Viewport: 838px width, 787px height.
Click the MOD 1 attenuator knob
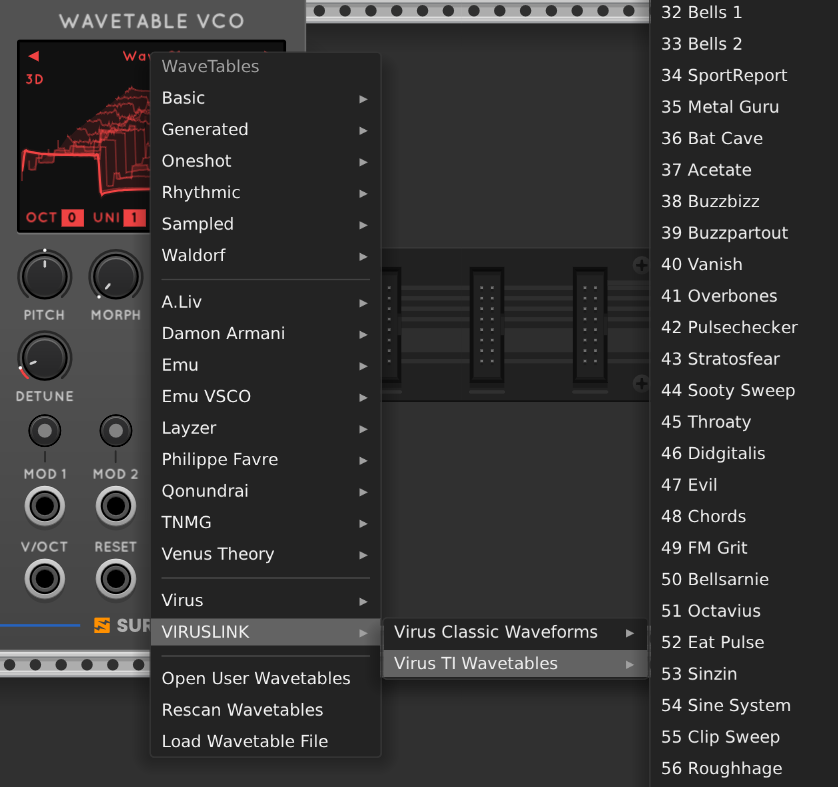(x=45, y=432)
